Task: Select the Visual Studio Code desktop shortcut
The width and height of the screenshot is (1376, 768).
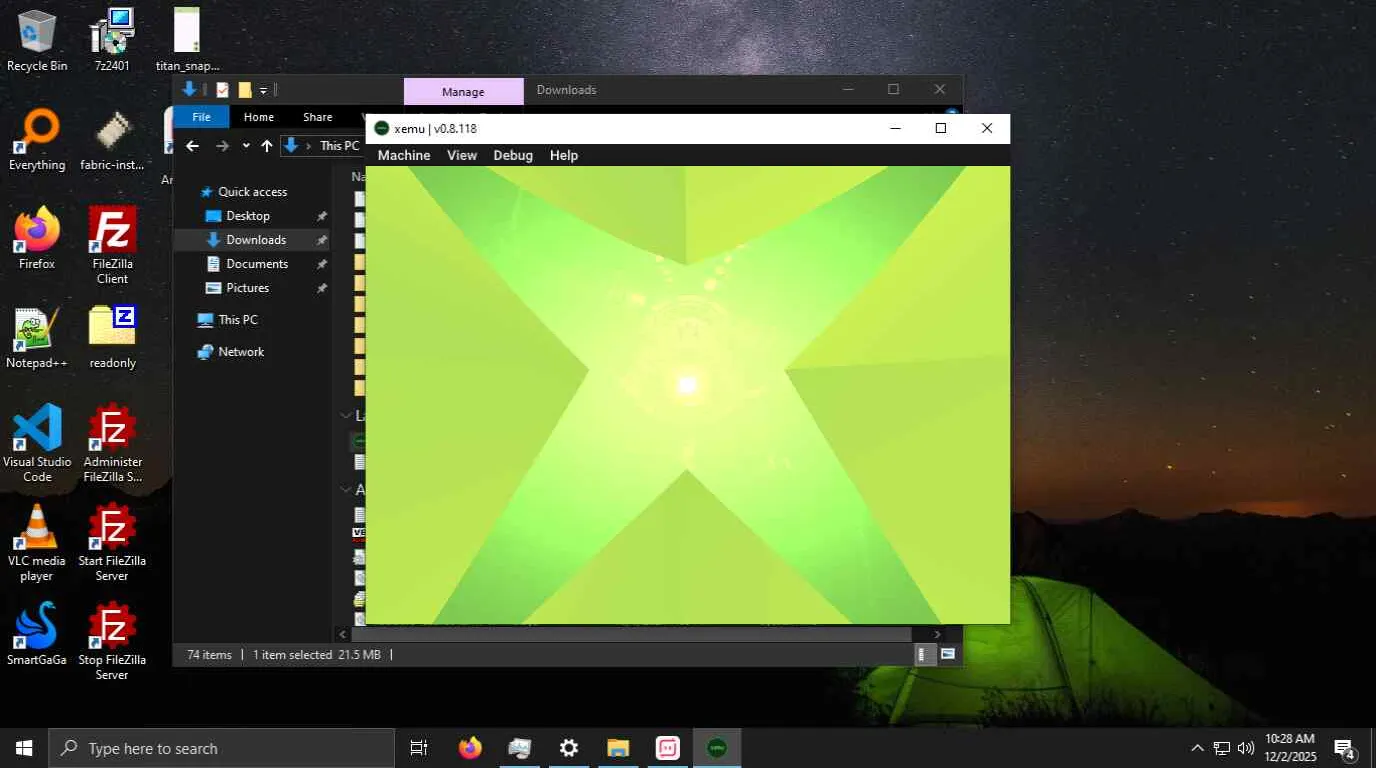Action: click(x=37, y=443)
